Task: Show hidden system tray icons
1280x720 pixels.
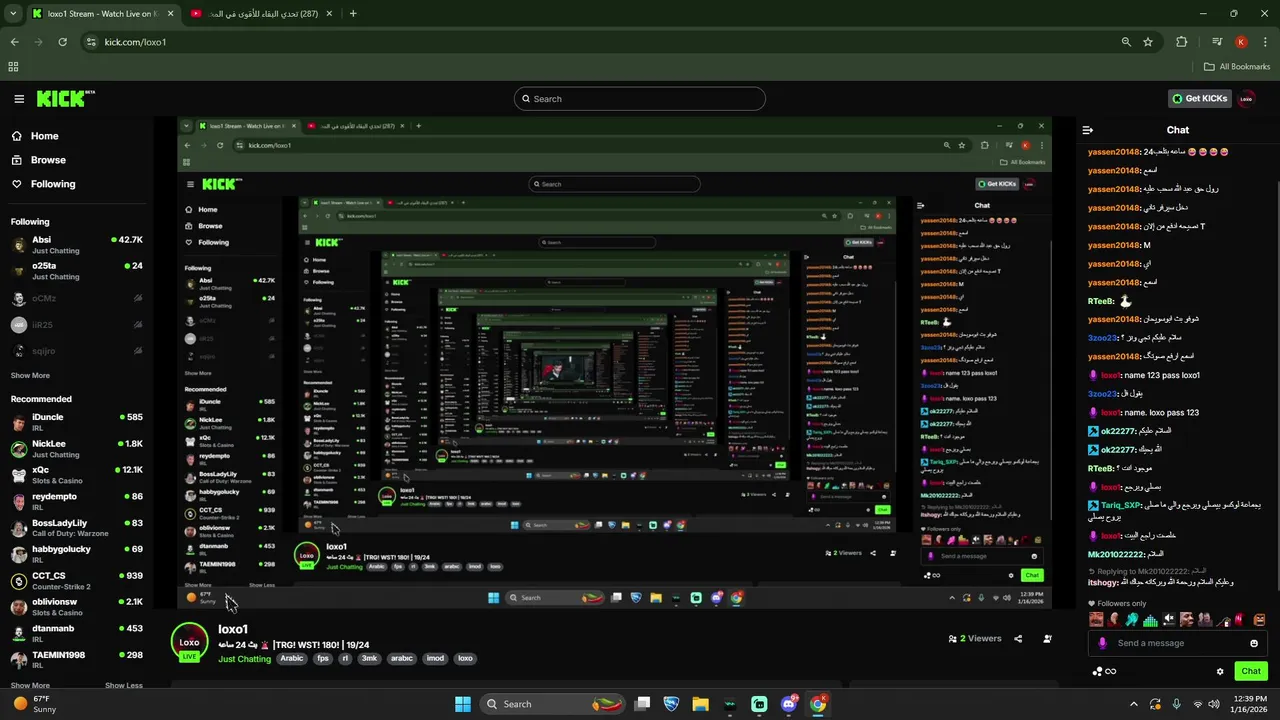Action: point(1134,704)
